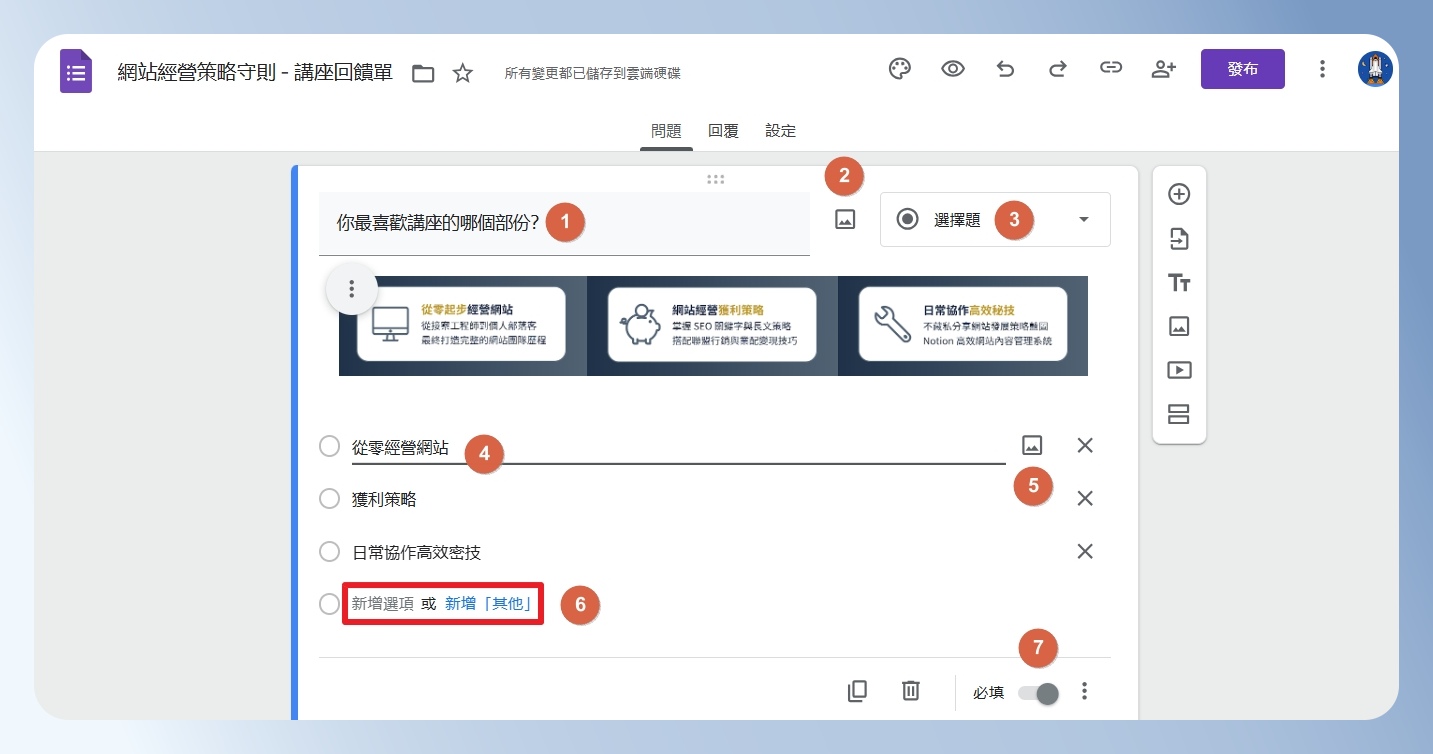Open the theme customization palette icon
Viewport: 1433px width, 754px height.
point(900,69)
